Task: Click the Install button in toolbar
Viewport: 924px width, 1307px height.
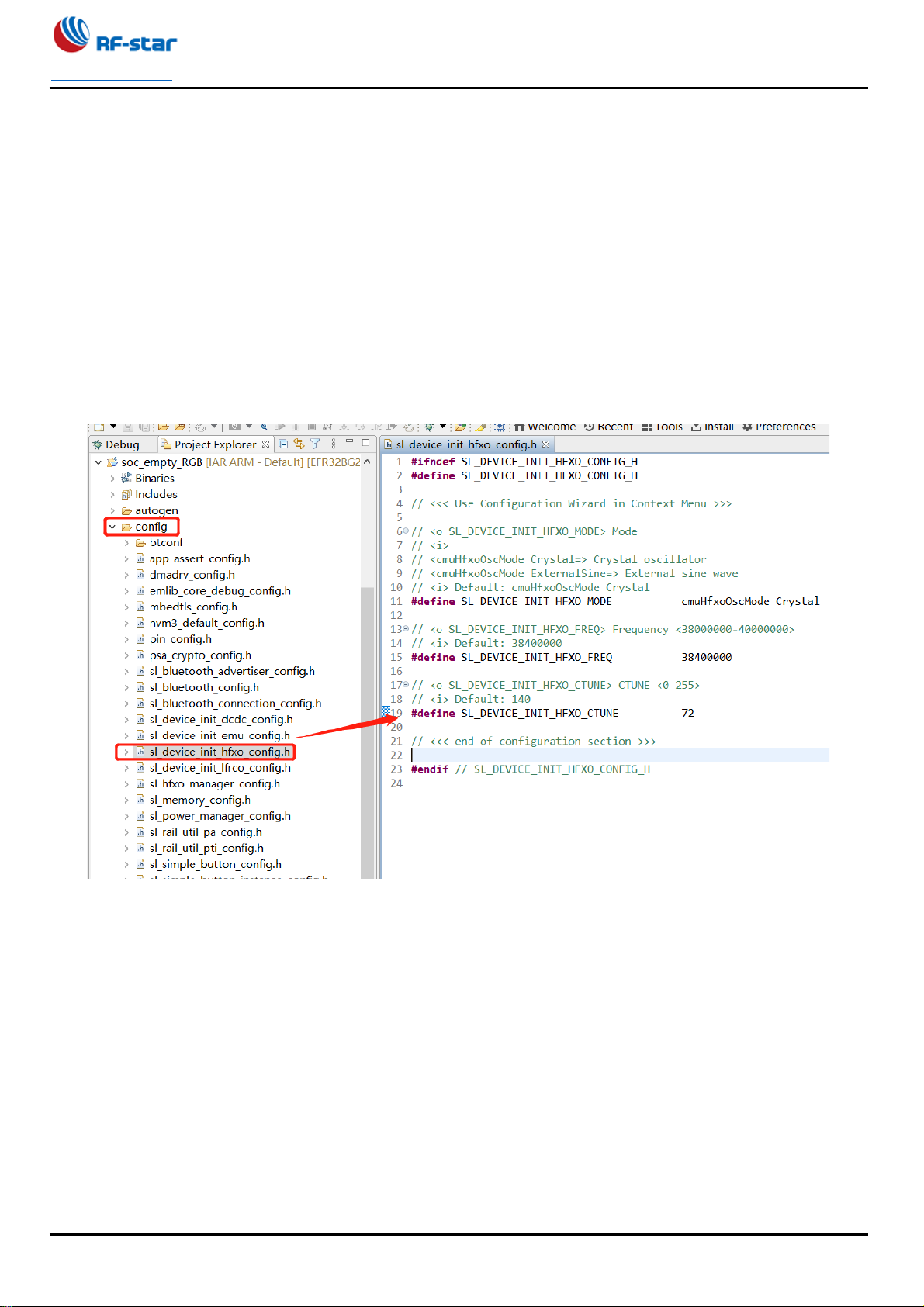Action: pyautogui.click(x=712, y=427)
